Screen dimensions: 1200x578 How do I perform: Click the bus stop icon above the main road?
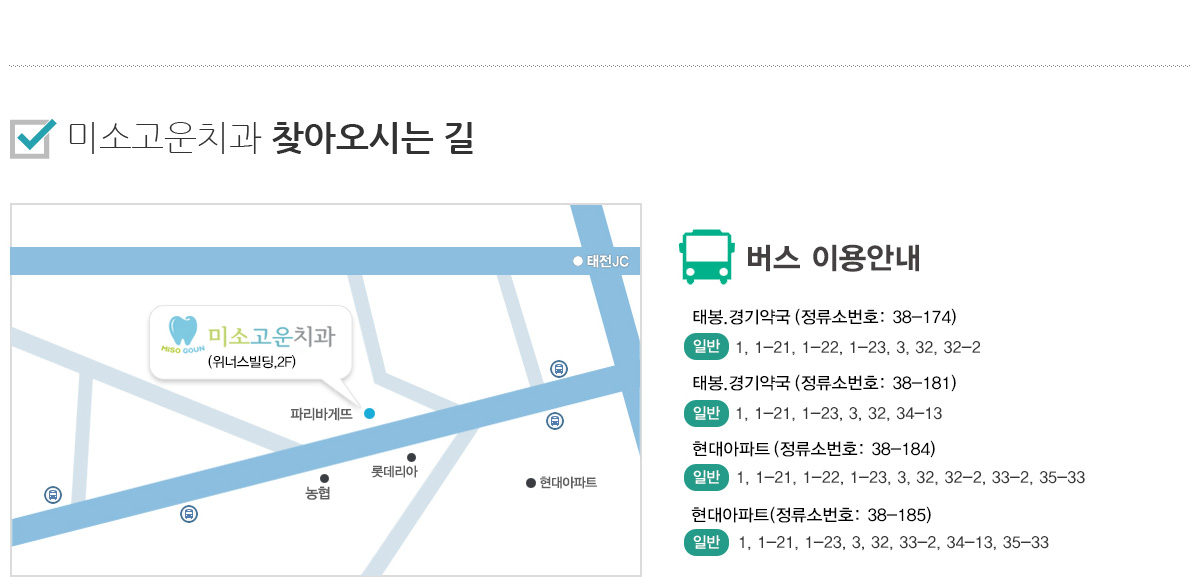point(559,369)
